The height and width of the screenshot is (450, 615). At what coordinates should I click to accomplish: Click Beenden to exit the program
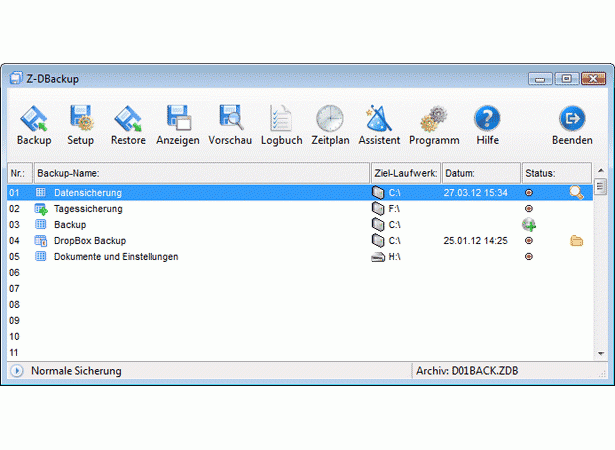(x=572, y=125)
